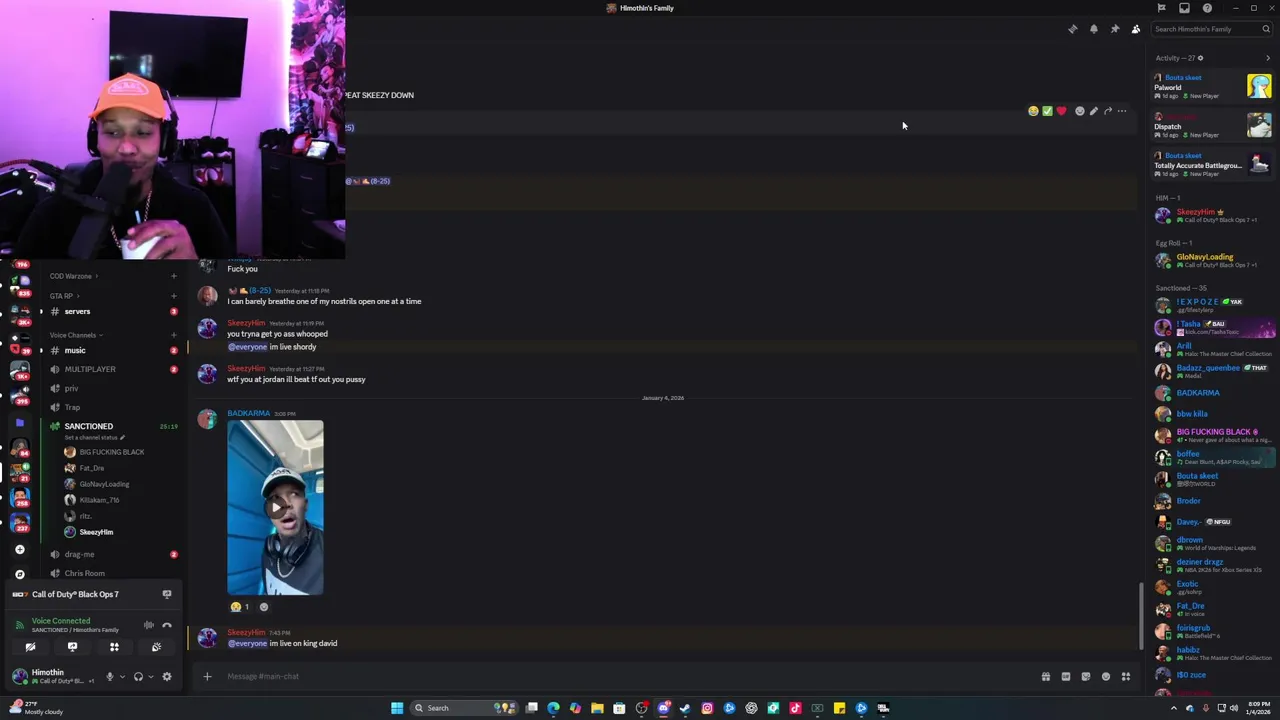Open Add Reaction smiley on hovered message

[1080, 111]
